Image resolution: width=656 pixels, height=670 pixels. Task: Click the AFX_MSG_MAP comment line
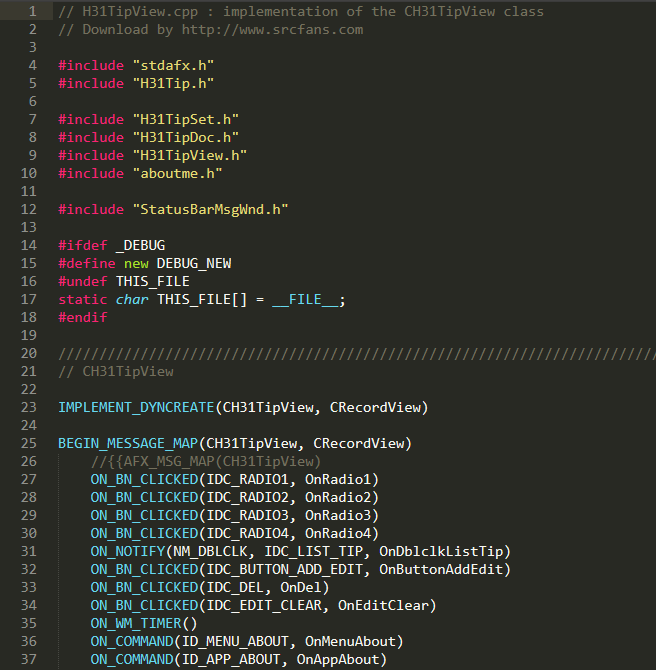(206, 461)
